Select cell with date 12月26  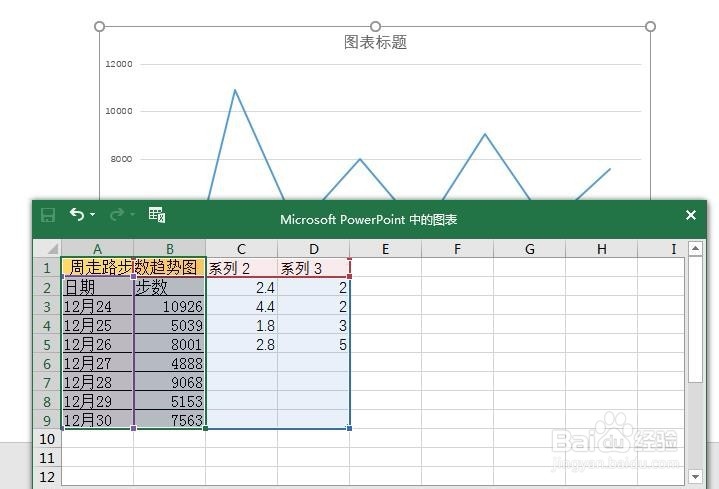tap(97, 344)
